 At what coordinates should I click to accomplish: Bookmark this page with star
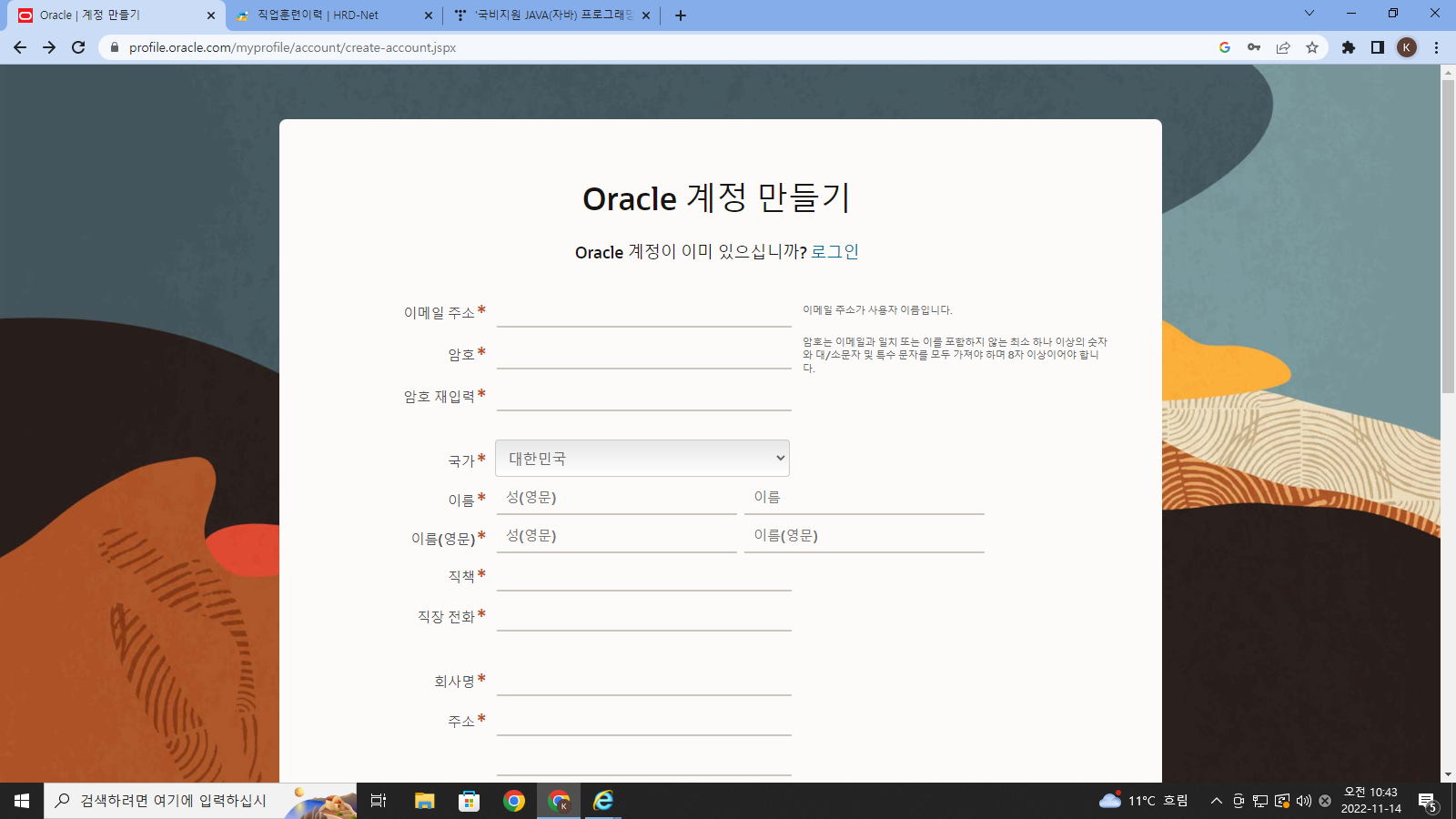click(x=1312, y=47)
